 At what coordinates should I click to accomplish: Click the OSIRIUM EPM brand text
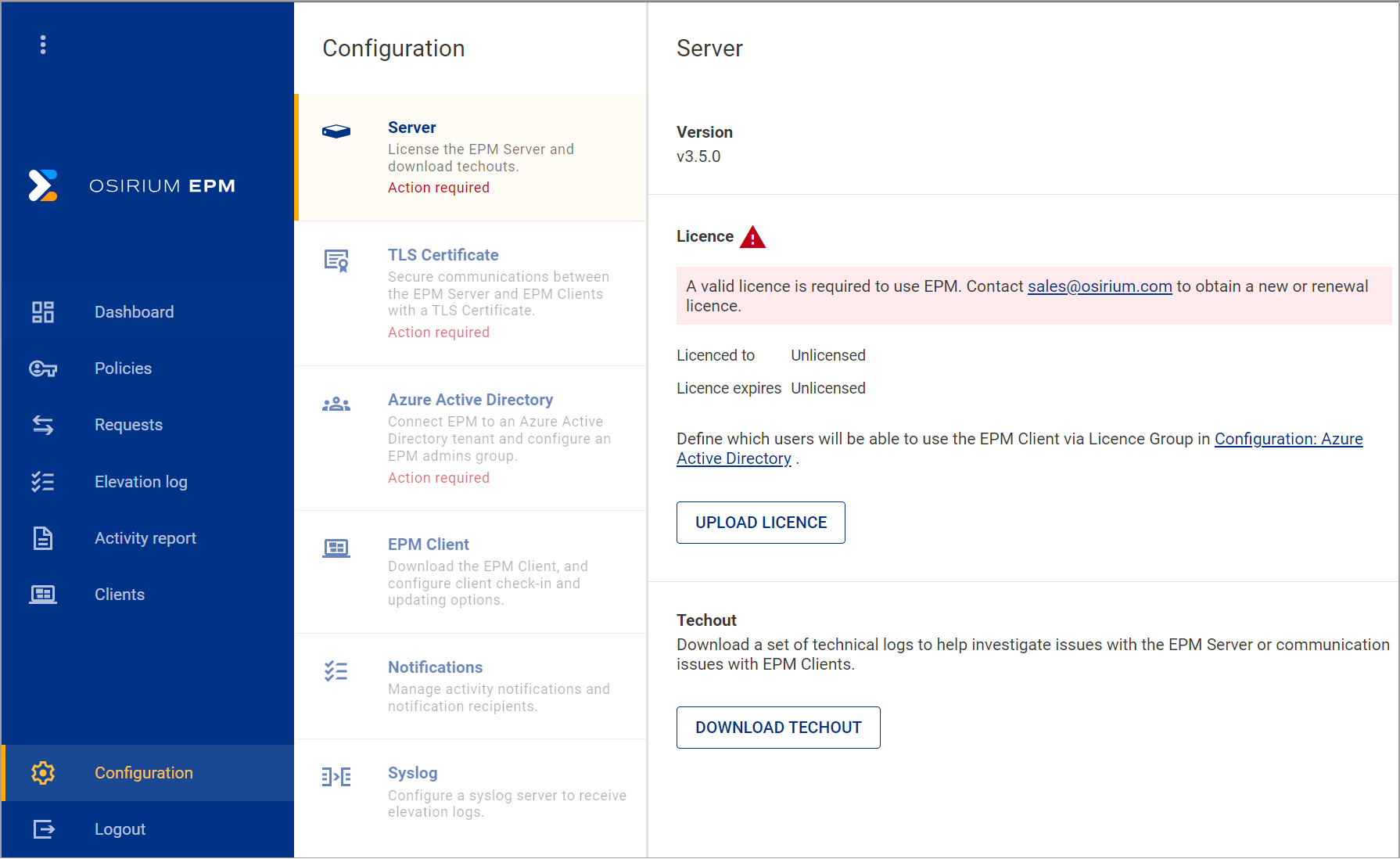[x=162, y=186]
